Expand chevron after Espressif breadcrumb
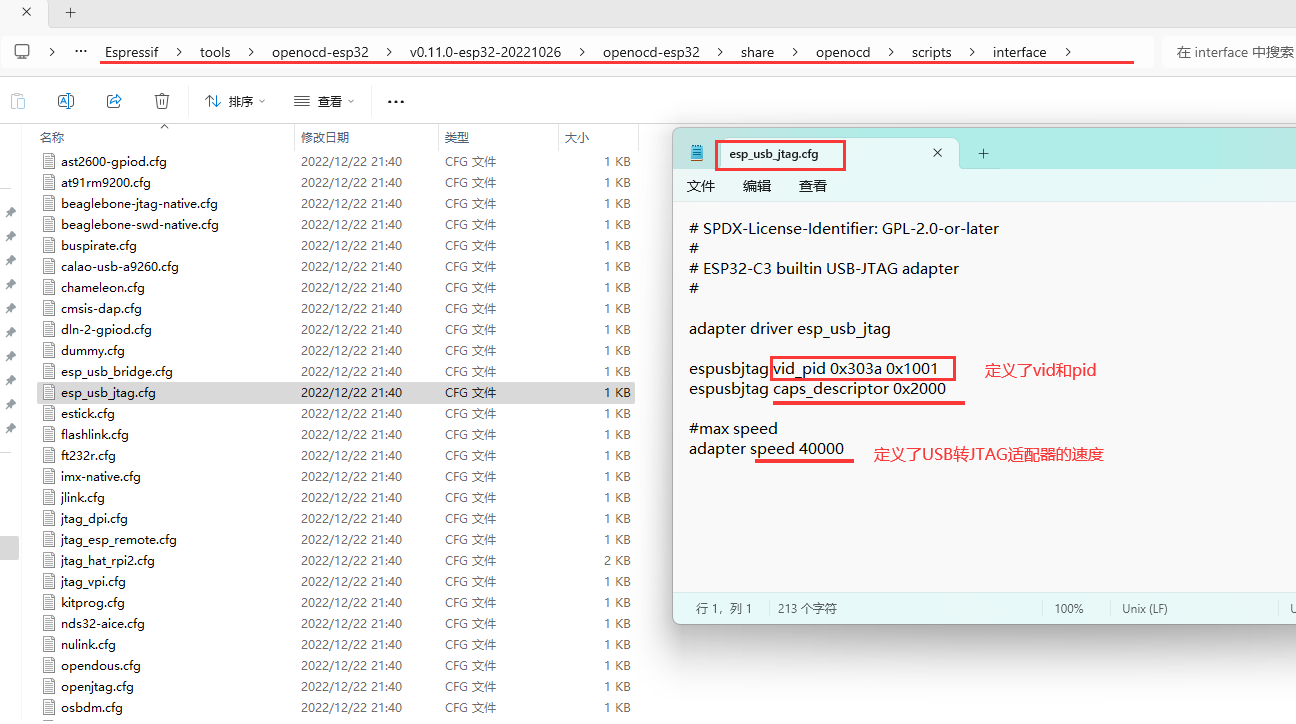This screenshot has width=1296, height=724. coord(180,52)
